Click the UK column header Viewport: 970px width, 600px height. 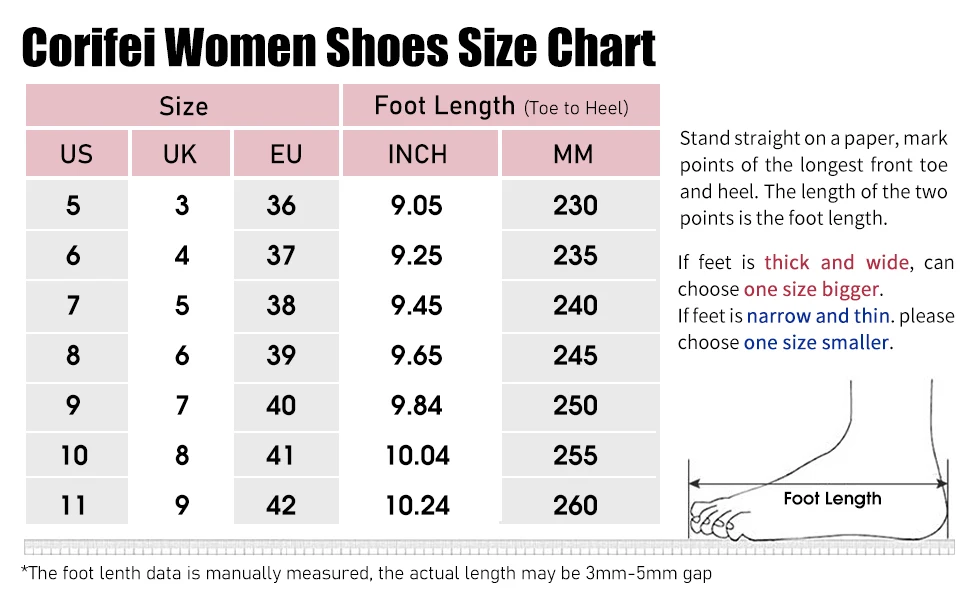[181, 153]
